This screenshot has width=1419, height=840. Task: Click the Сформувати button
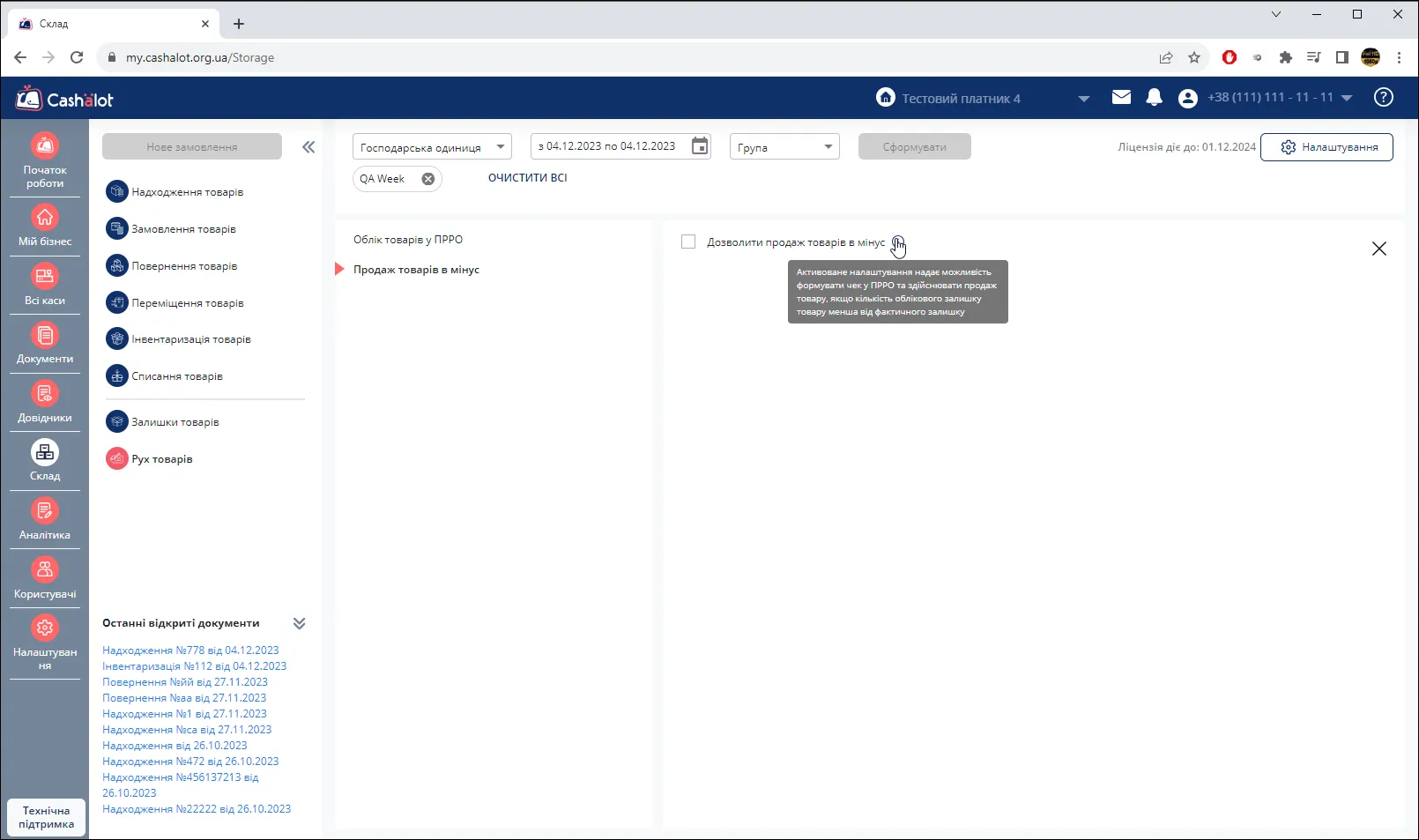pyautogui.click(x=915, y=146)
